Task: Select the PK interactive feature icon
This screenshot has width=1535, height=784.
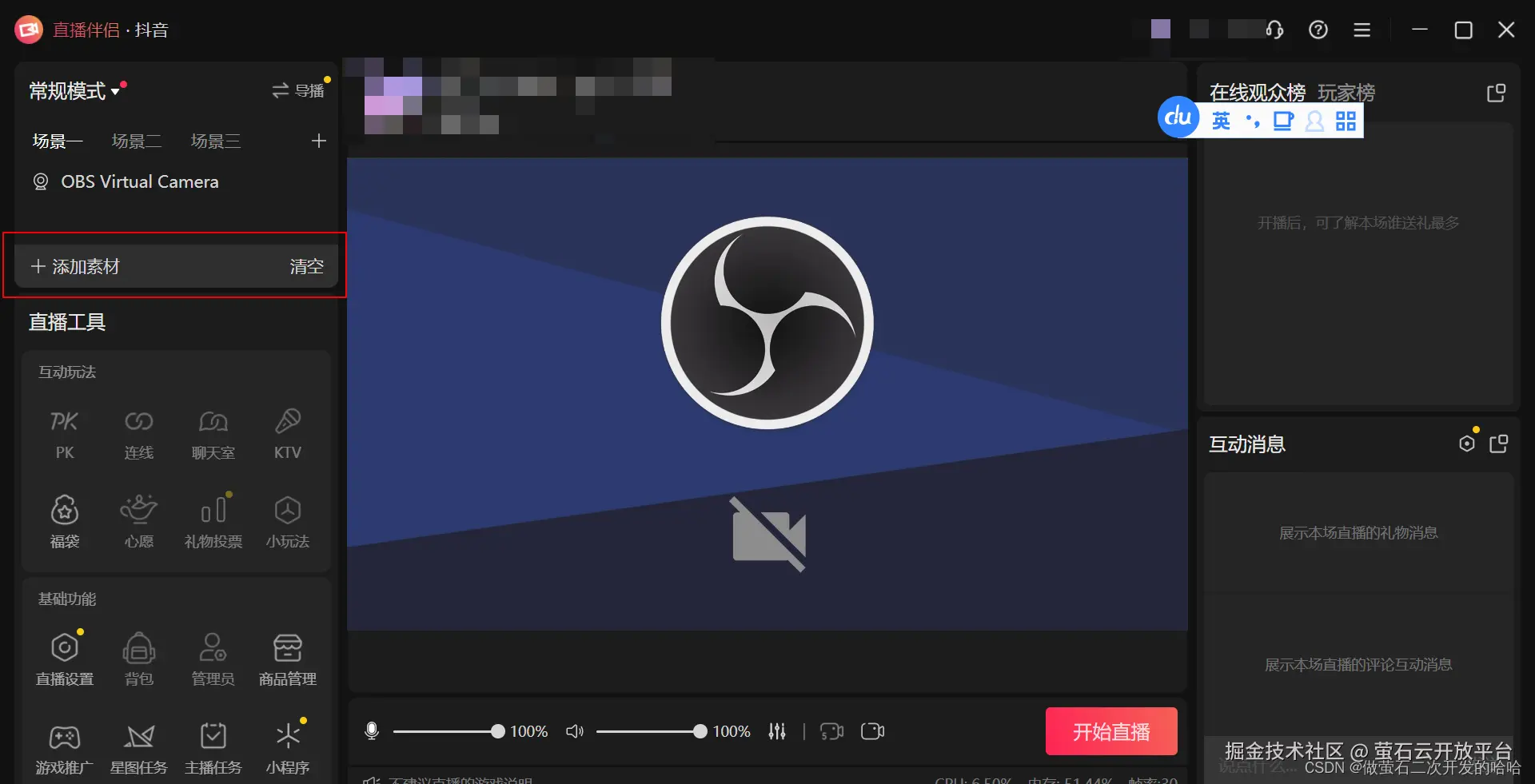Action: tap(64, 434)
